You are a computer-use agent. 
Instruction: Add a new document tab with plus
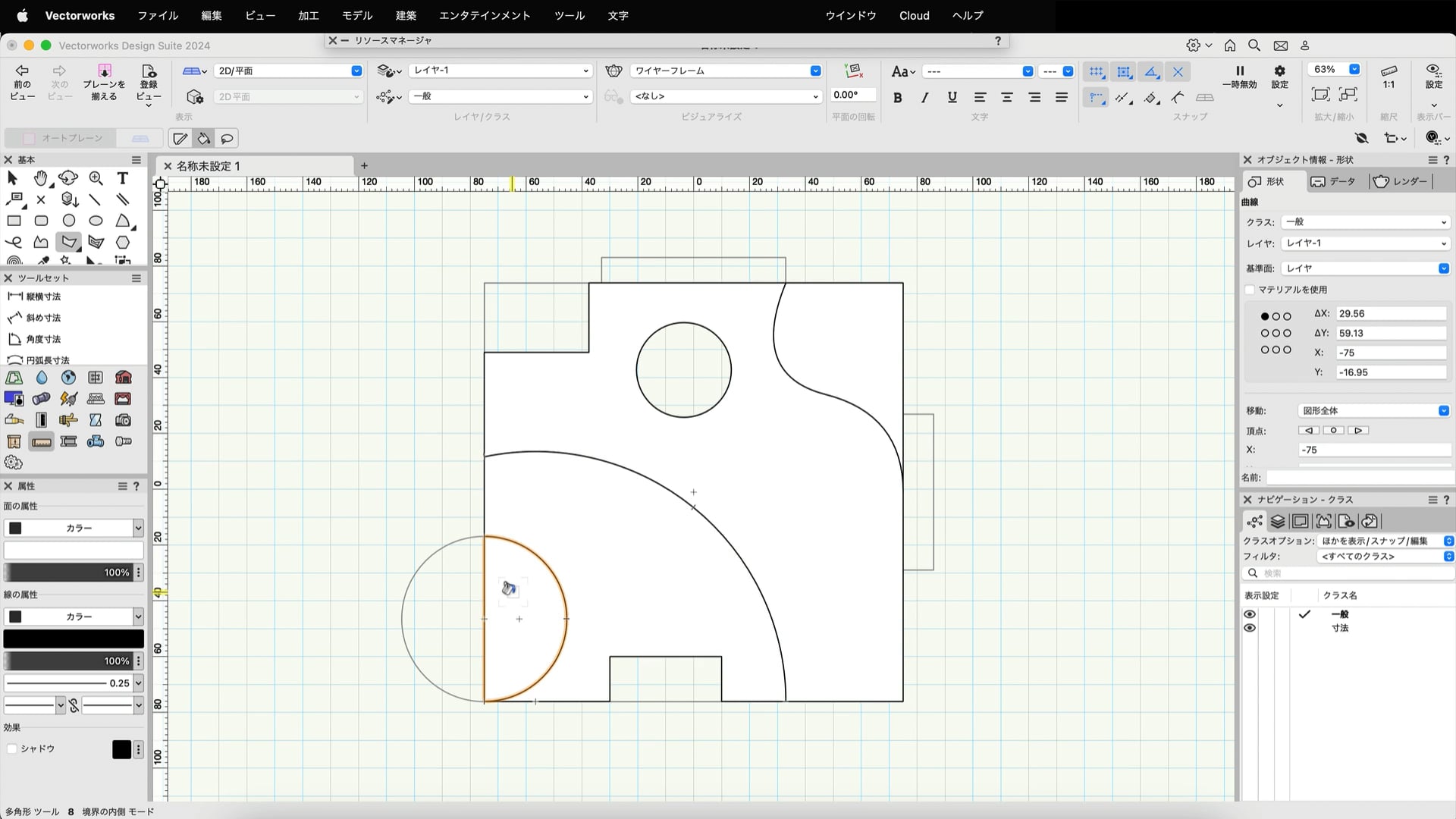(364, 166)
